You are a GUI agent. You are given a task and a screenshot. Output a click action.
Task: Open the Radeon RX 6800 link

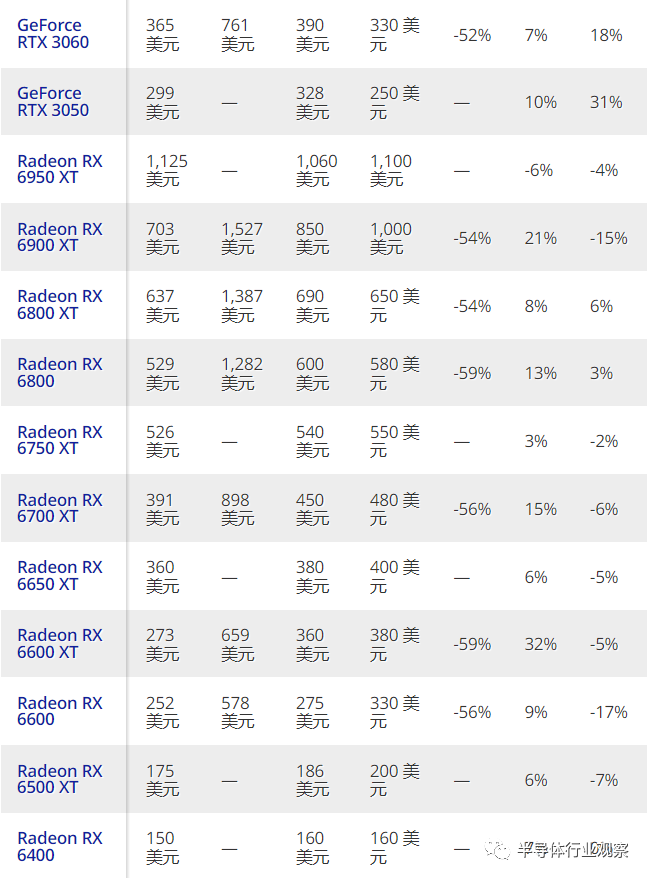click(60, 372)
